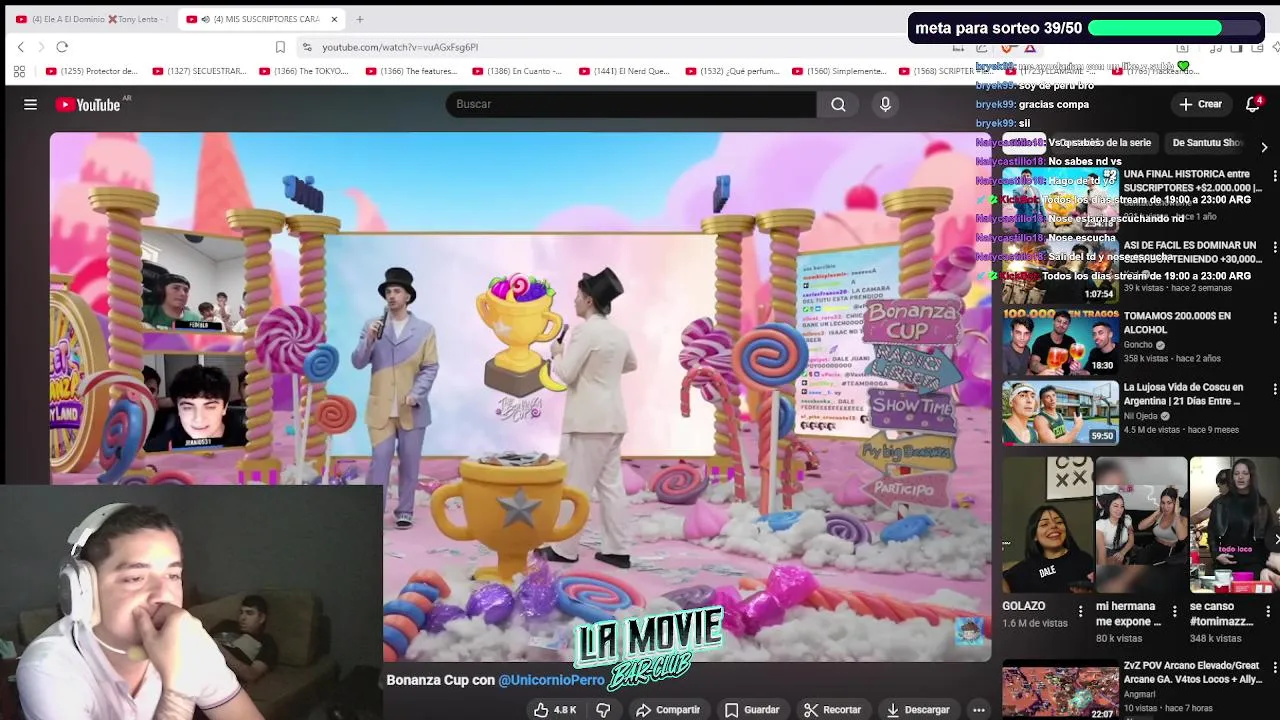Viewport: 1280px width, 720px height.
Task: Open options for 'La Lujosa Vida' video
Action: tap(1274, 389)
